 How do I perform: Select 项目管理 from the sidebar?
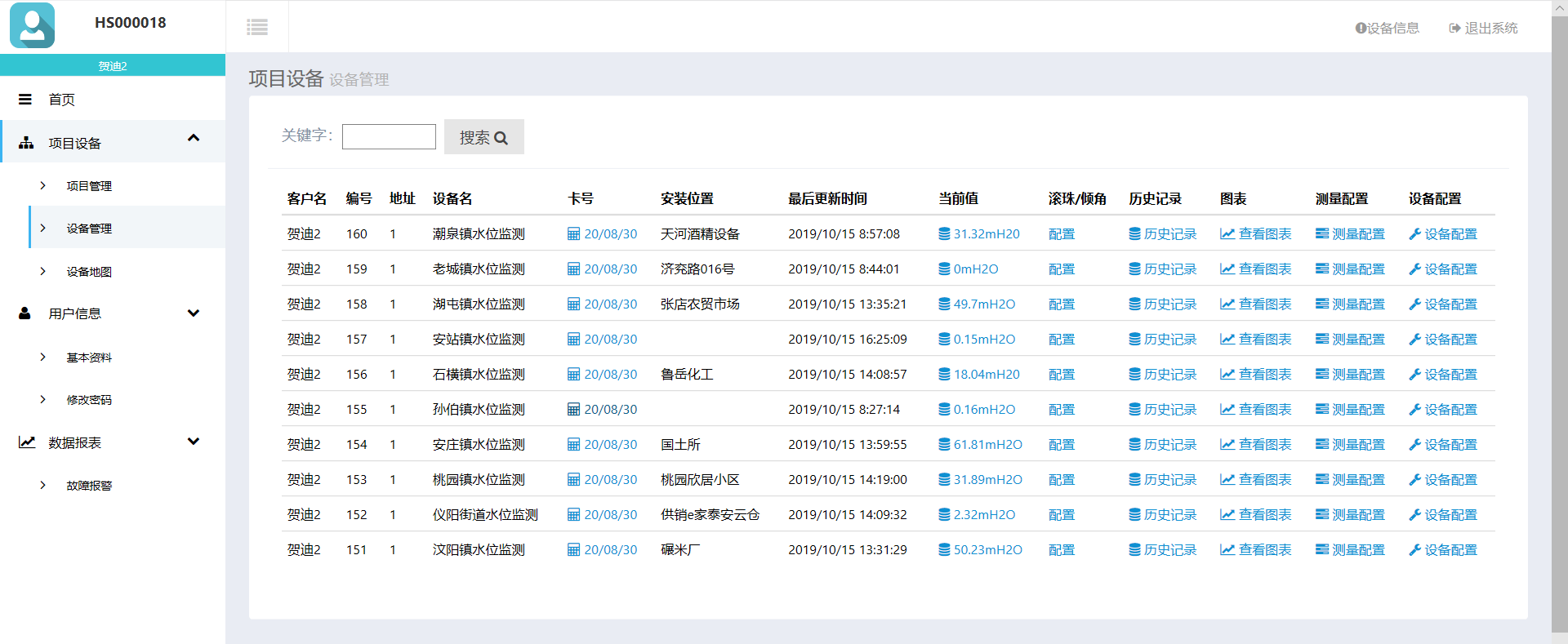89,186
